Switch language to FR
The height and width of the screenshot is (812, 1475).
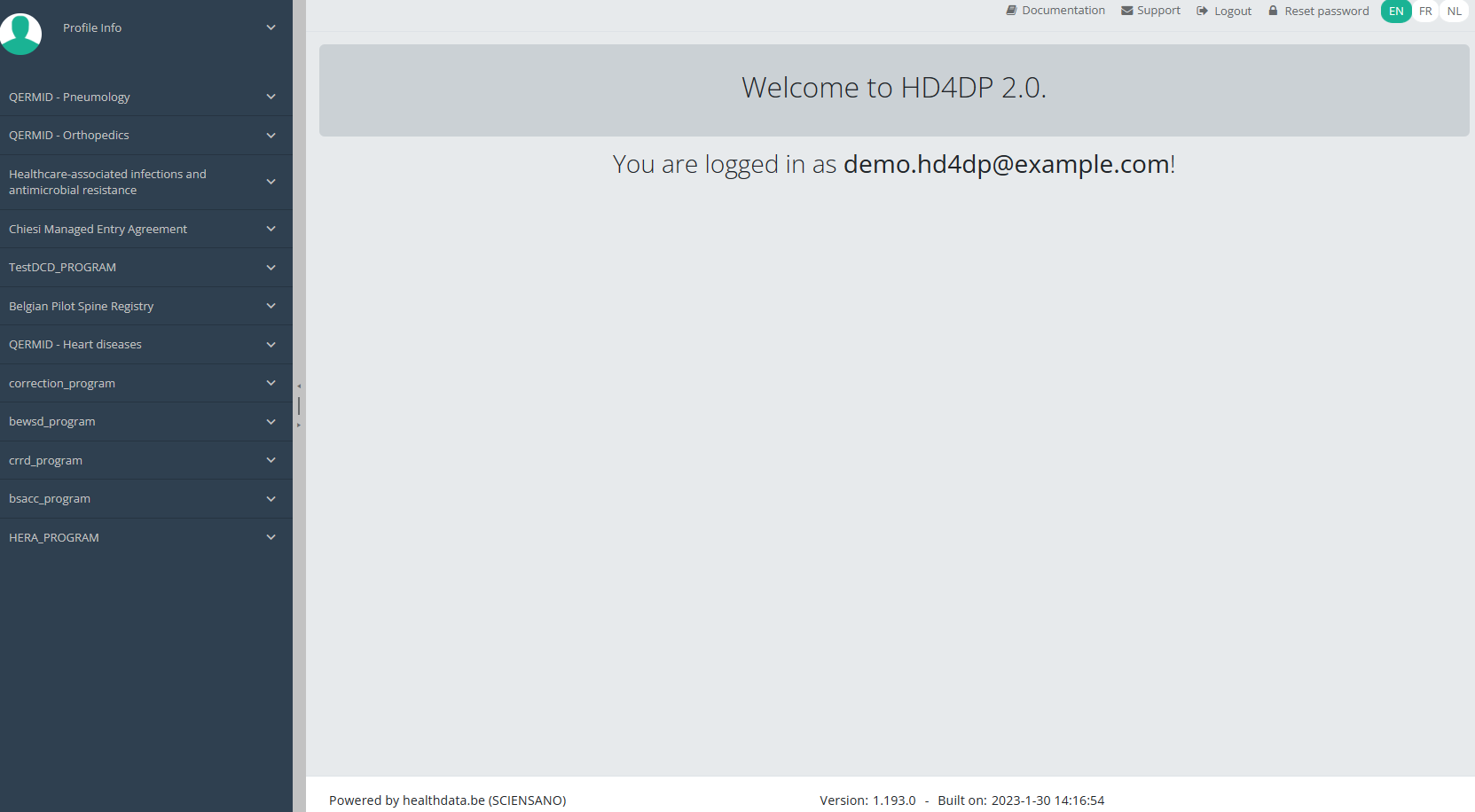1425,12
